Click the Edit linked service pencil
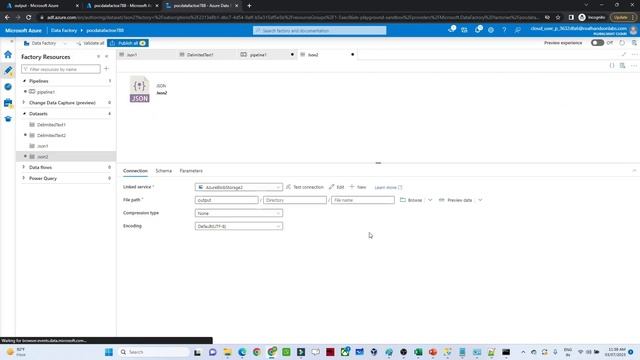640x360 pixels. coord(337,187)
